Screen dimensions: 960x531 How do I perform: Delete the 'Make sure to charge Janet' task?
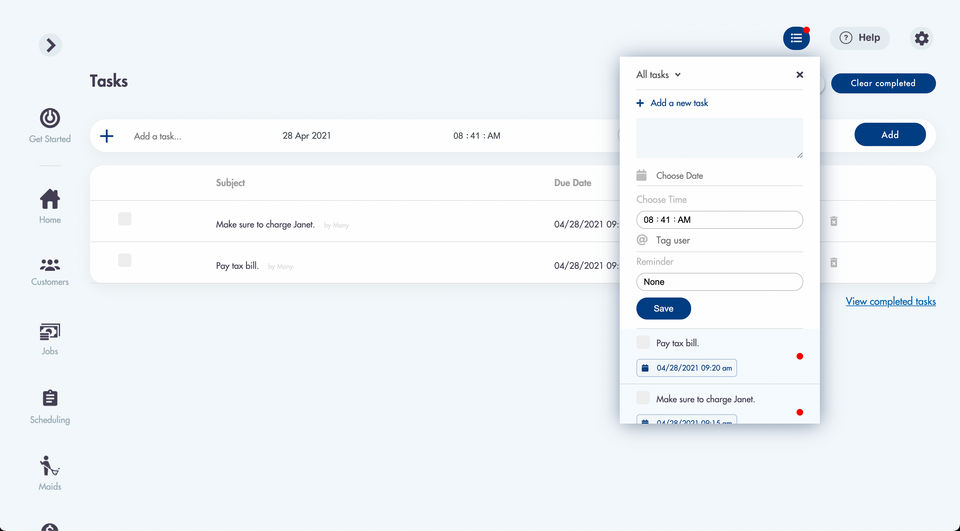pos(833,221)
